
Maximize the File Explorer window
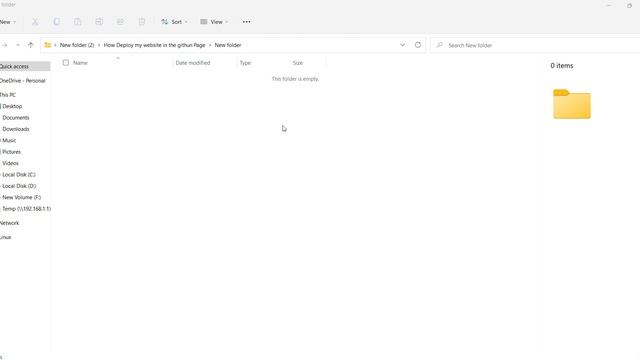[629, 5]
